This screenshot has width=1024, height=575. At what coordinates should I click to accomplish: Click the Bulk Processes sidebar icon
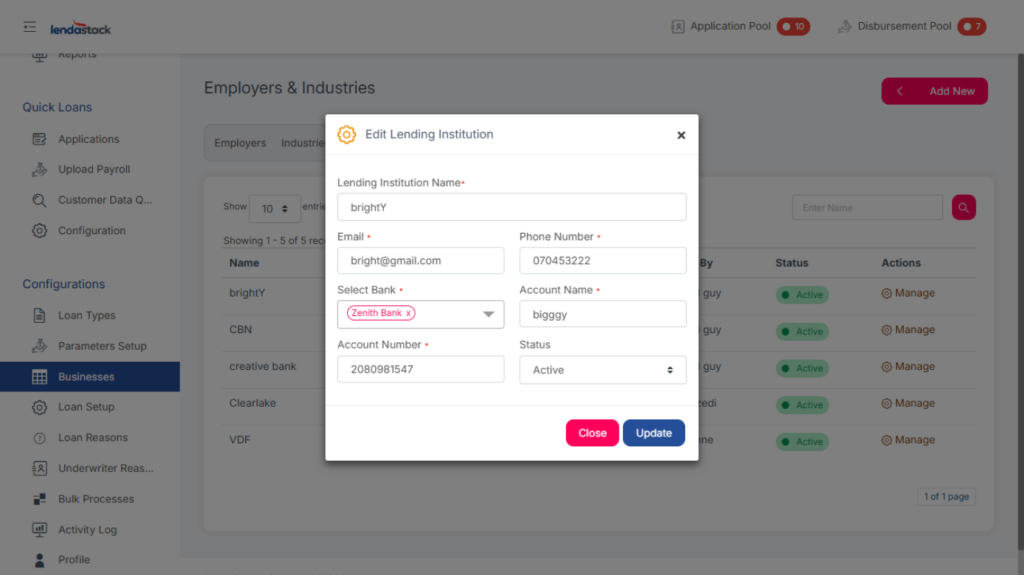40,499
